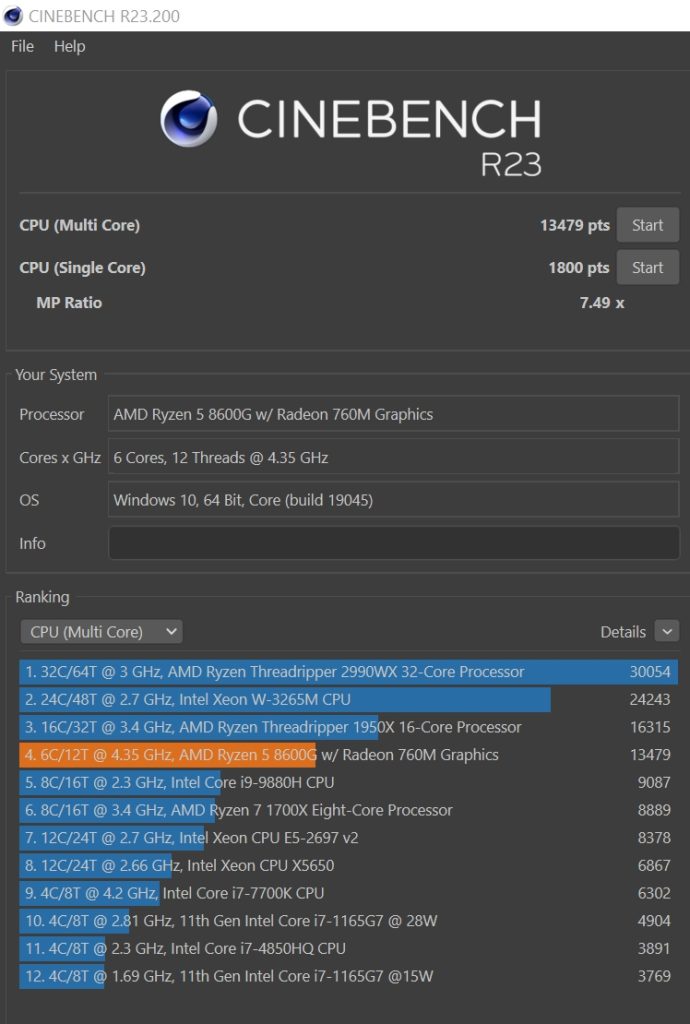Screen dimensions: 690x1024
Task: Click the CPU (Multi Core) label
Action: pyautogui.click(x=80, y=225)
